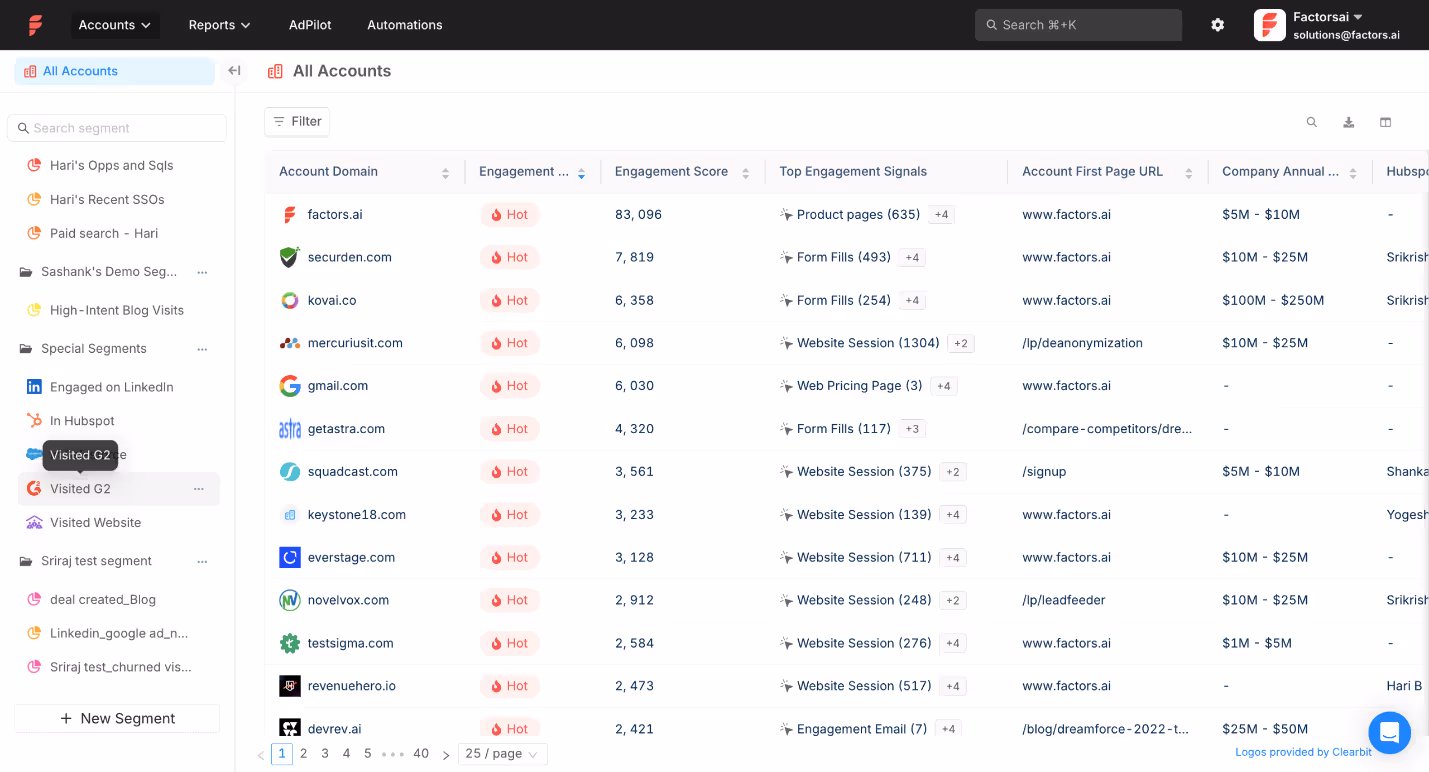Go to page 4 of results

(346, 753)
